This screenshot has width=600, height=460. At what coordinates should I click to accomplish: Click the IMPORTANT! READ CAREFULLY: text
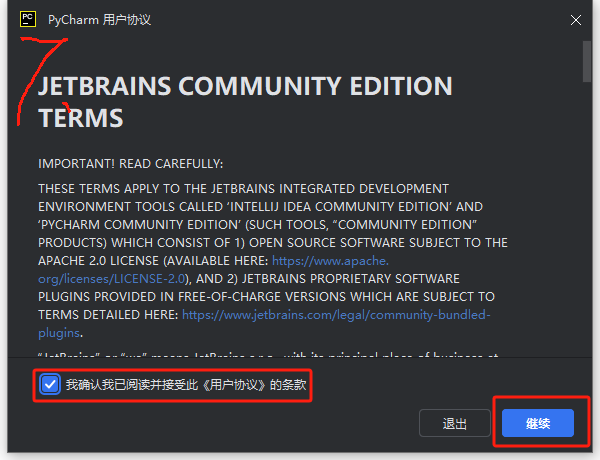point(130,164)
